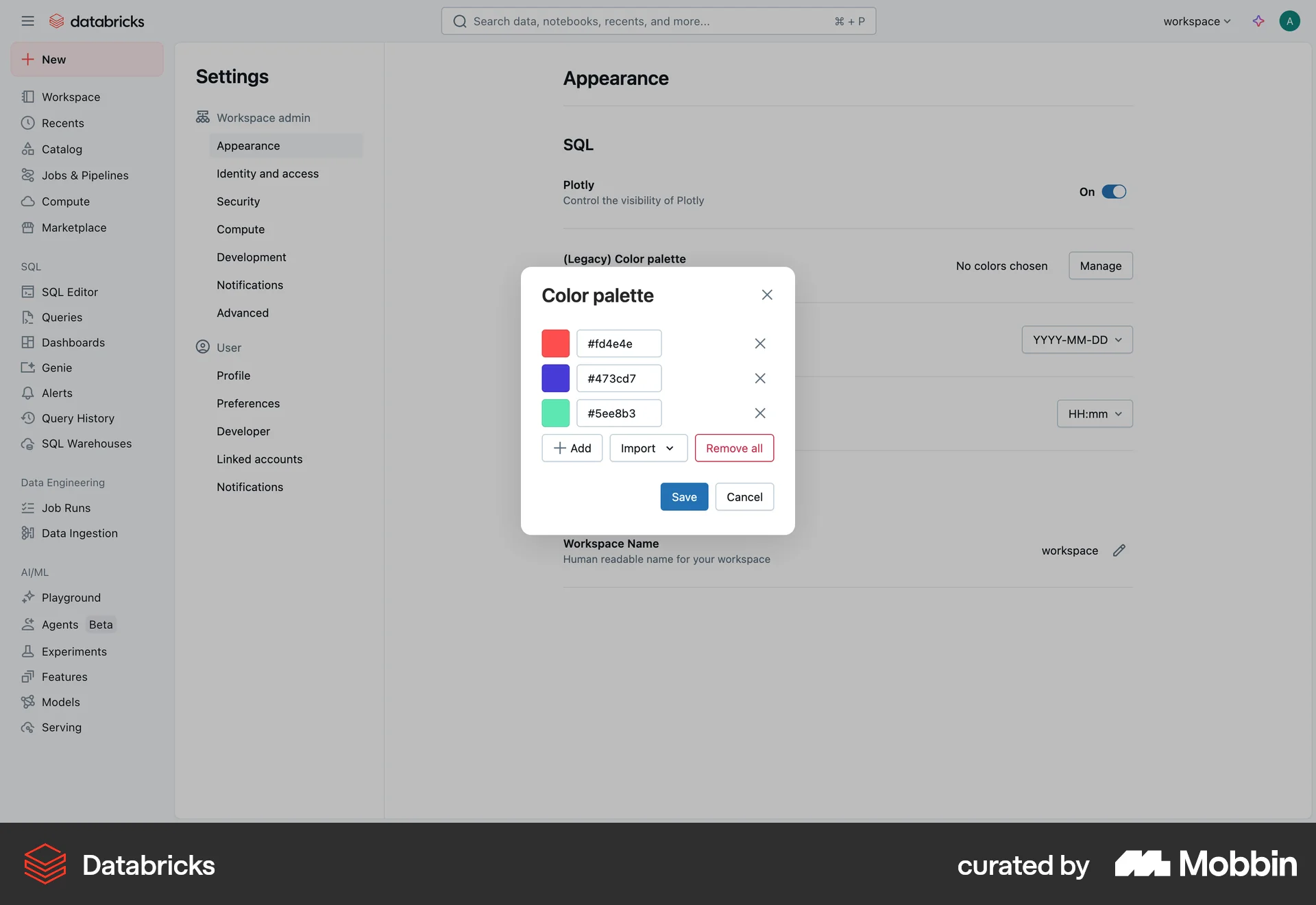This screenshot has width=1316, height=905.
Task: Open the Dashboards panel
Action: coord(73,342)
